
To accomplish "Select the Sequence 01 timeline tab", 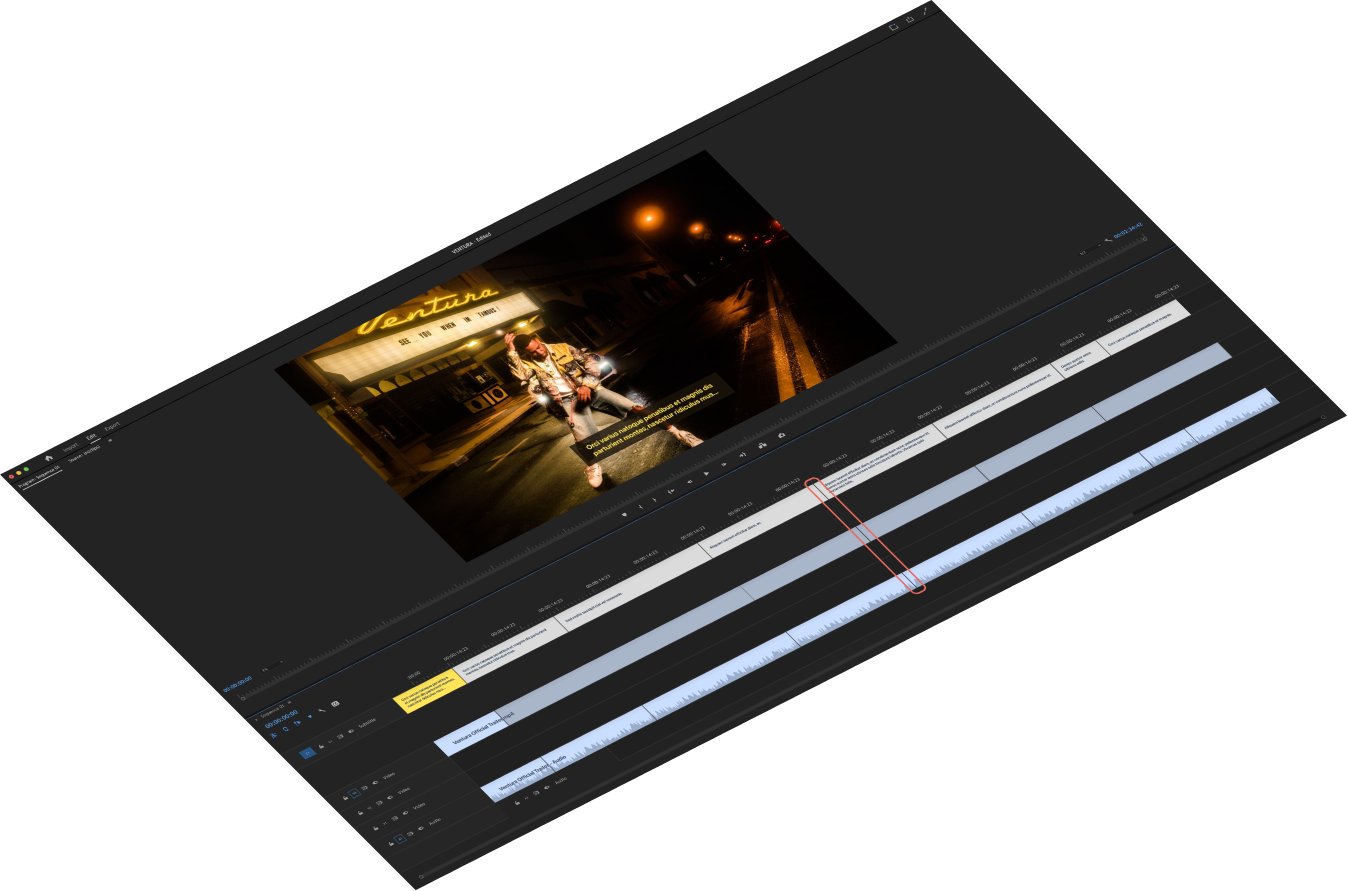I will point(273,711).
